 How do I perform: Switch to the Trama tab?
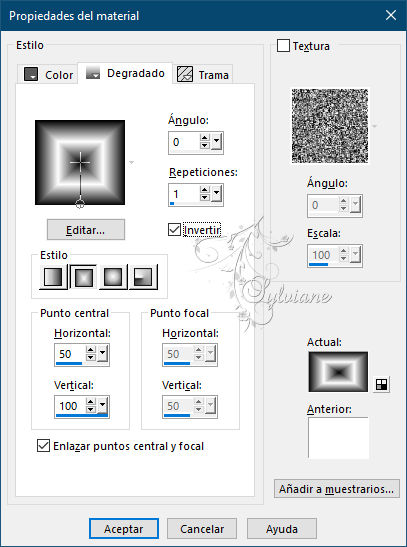203,74
